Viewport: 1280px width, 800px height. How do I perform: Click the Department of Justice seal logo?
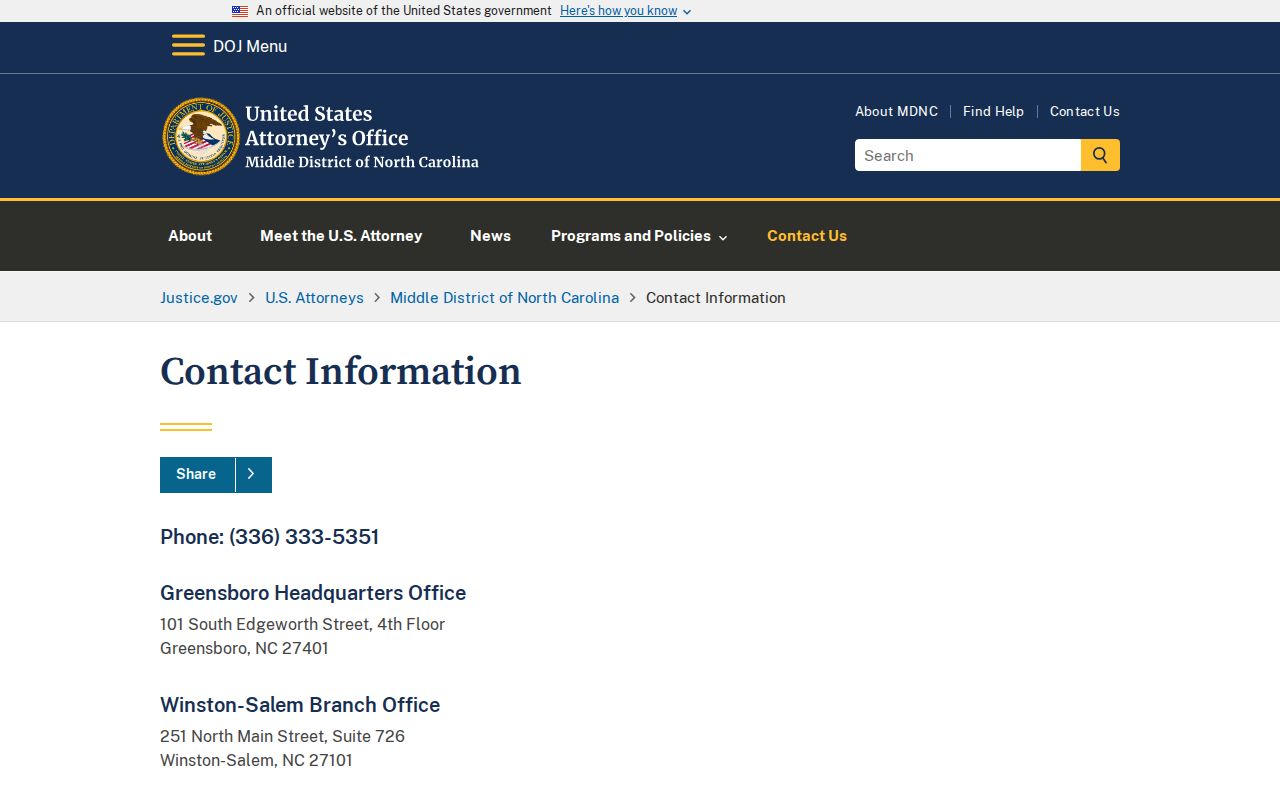pyautogui.click(x=201, y=136)
